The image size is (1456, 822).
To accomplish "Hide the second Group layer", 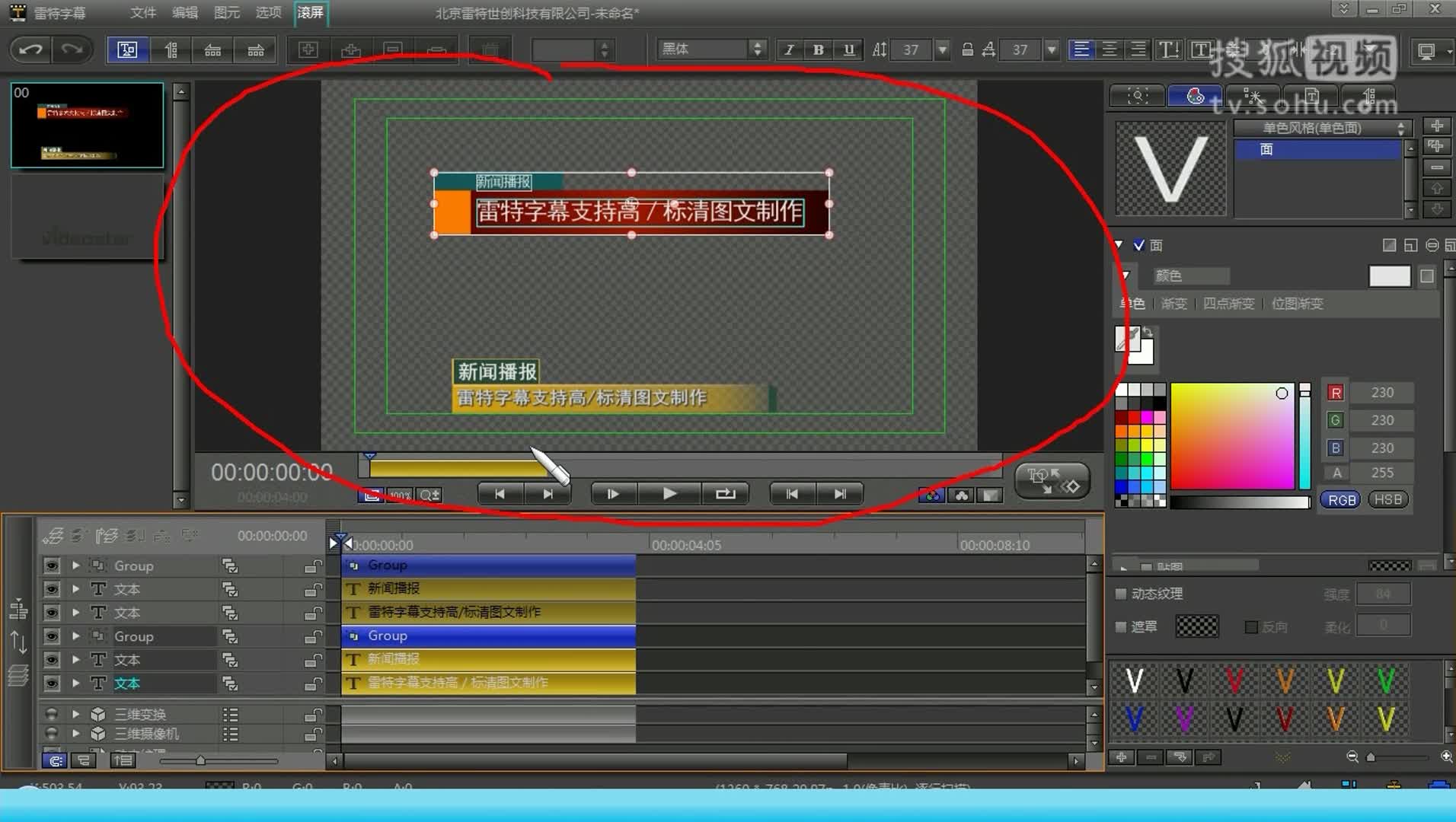I will [x=52, y=636].
